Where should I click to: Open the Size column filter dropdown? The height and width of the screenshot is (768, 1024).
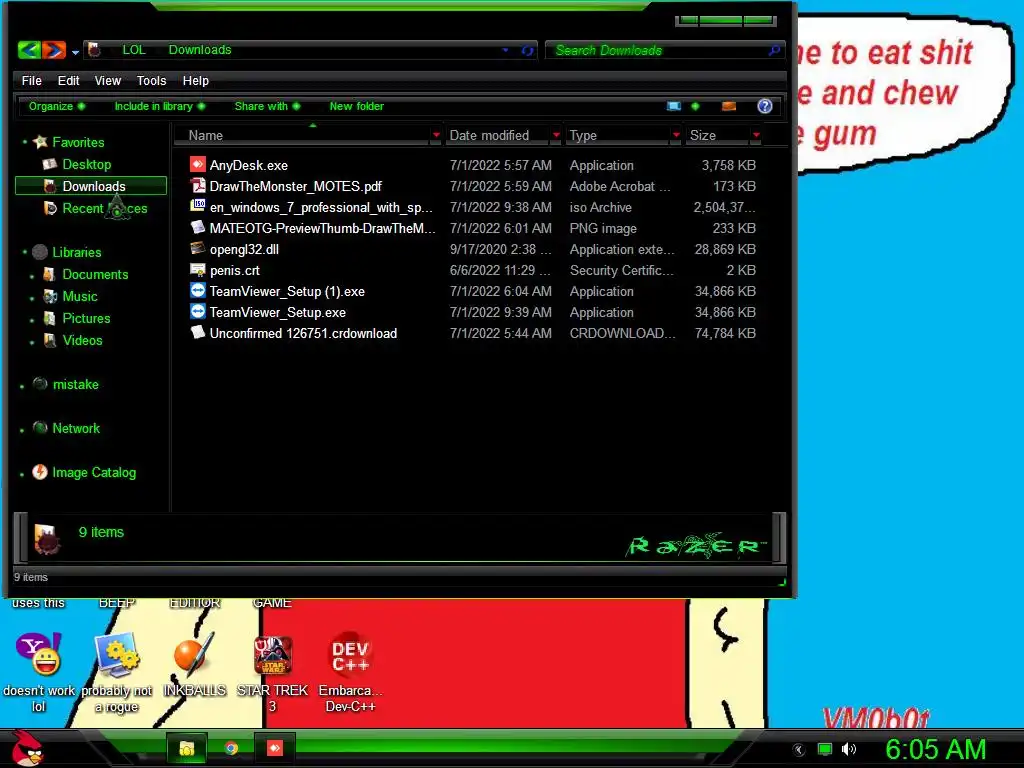[756, 135]
